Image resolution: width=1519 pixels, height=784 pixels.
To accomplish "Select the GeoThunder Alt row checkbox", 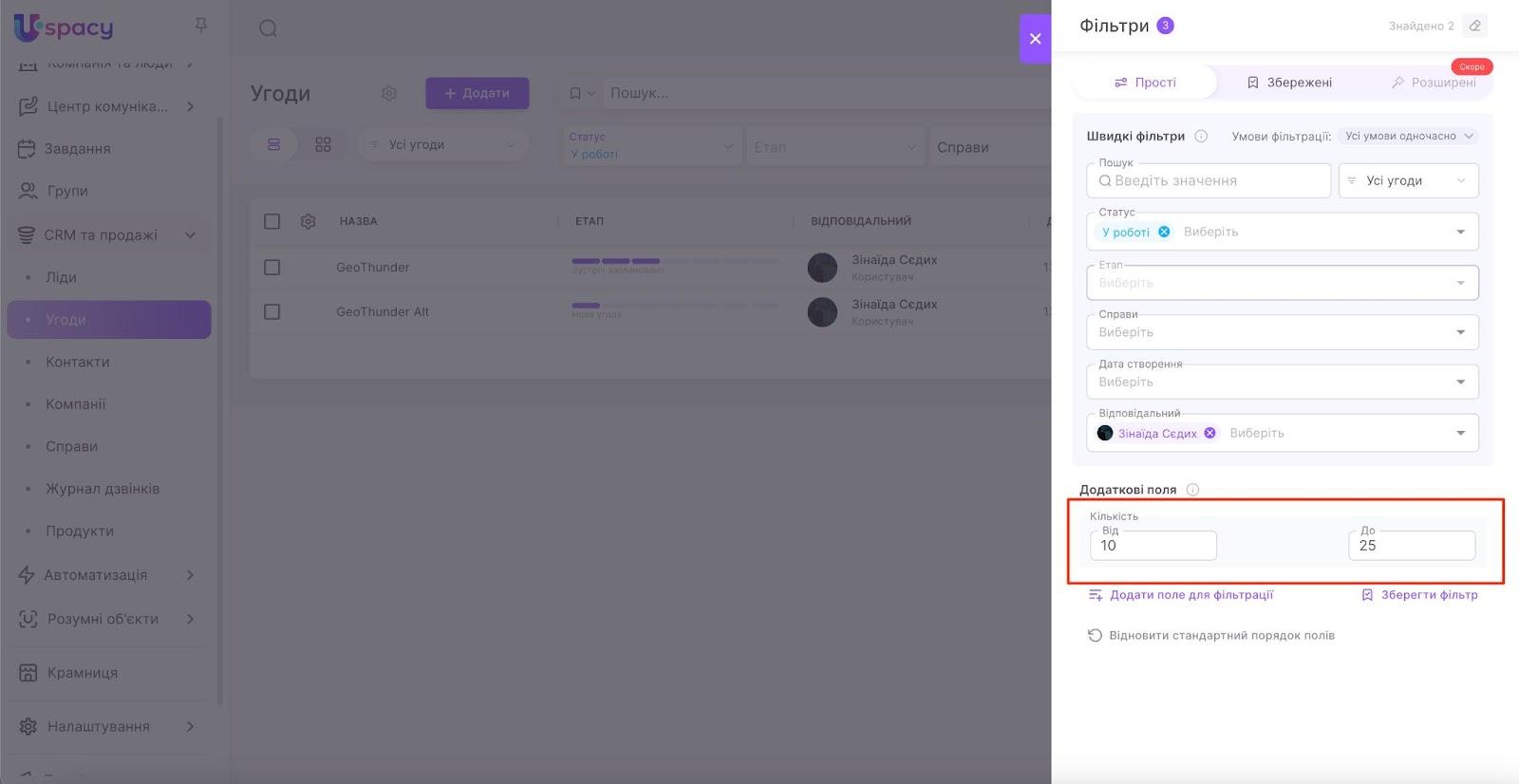I will (x=272, y=311).
